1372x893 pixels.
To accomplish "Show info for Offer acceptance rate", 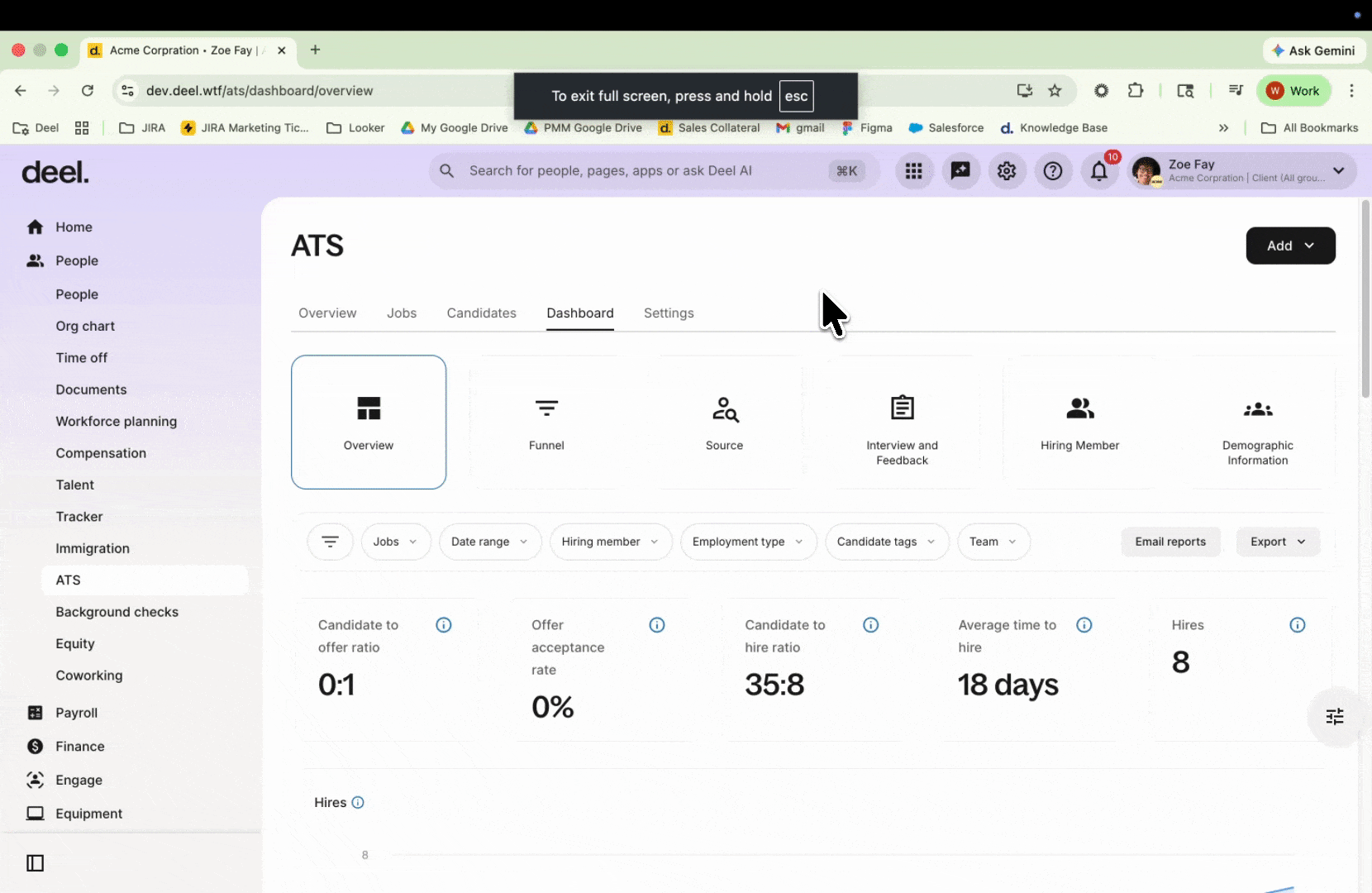I will coord(657,625).
